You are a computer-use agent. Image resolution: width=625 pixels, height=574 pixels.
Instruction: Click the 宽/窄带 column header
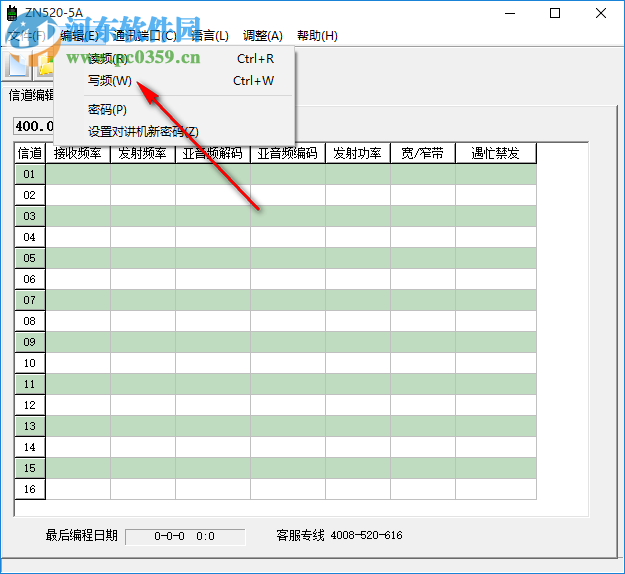pyautogui.click(x=423, y=153)
